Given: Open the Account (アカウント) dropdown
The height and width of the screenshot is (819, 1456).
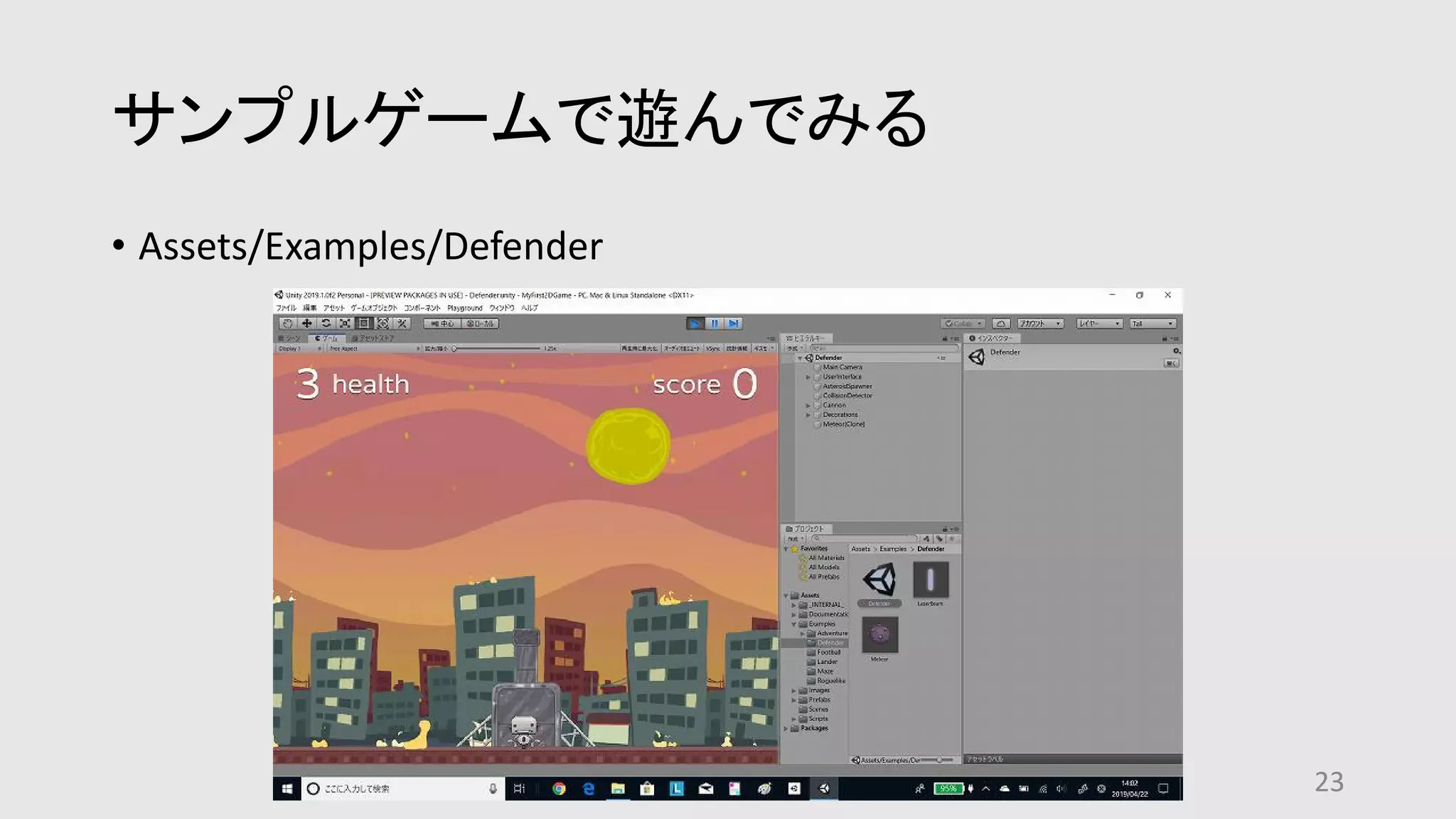Looking at the screenshot, I should (1040, 323).
